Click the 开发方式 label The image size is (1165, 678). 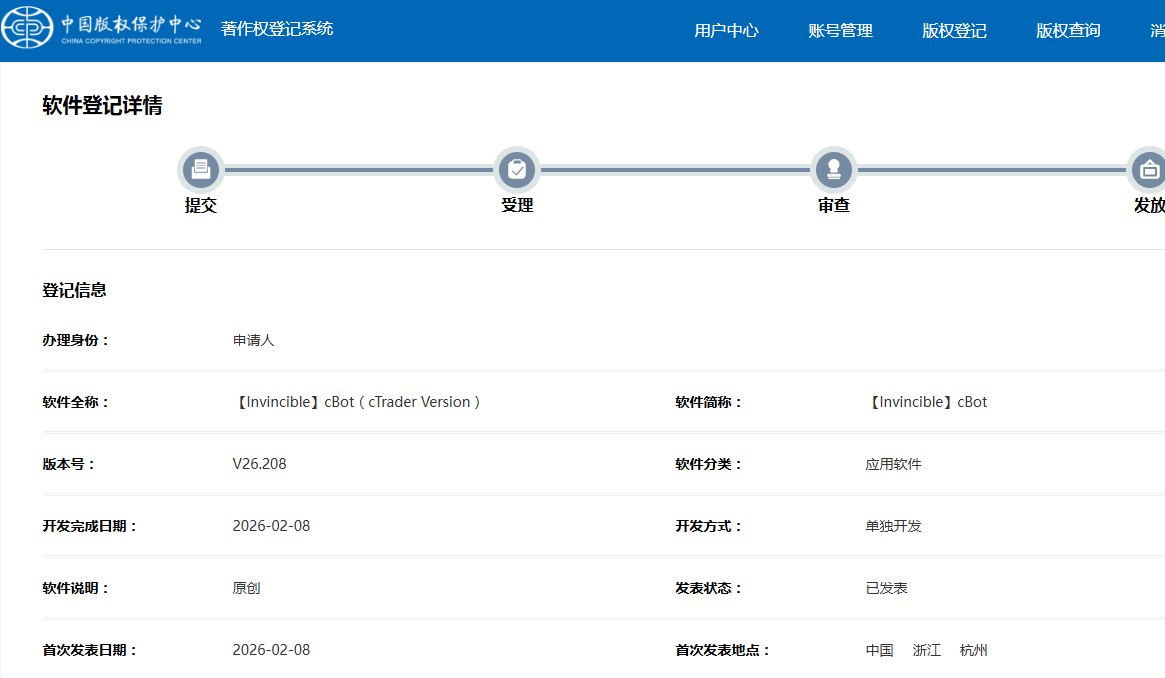[x=709, y=527]
